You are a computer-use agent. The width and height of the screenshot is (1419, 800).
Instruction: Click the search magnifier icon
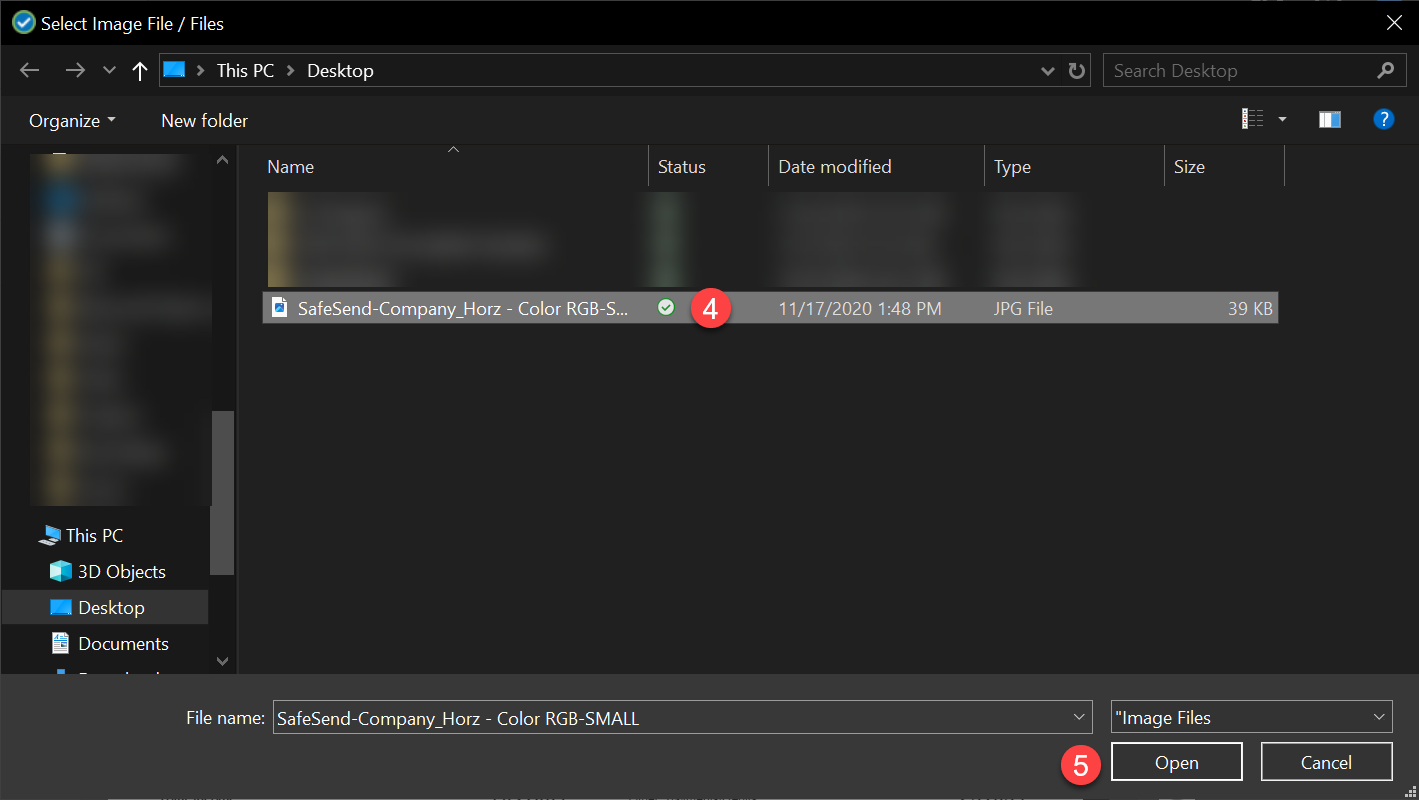tap(1385, 71)
